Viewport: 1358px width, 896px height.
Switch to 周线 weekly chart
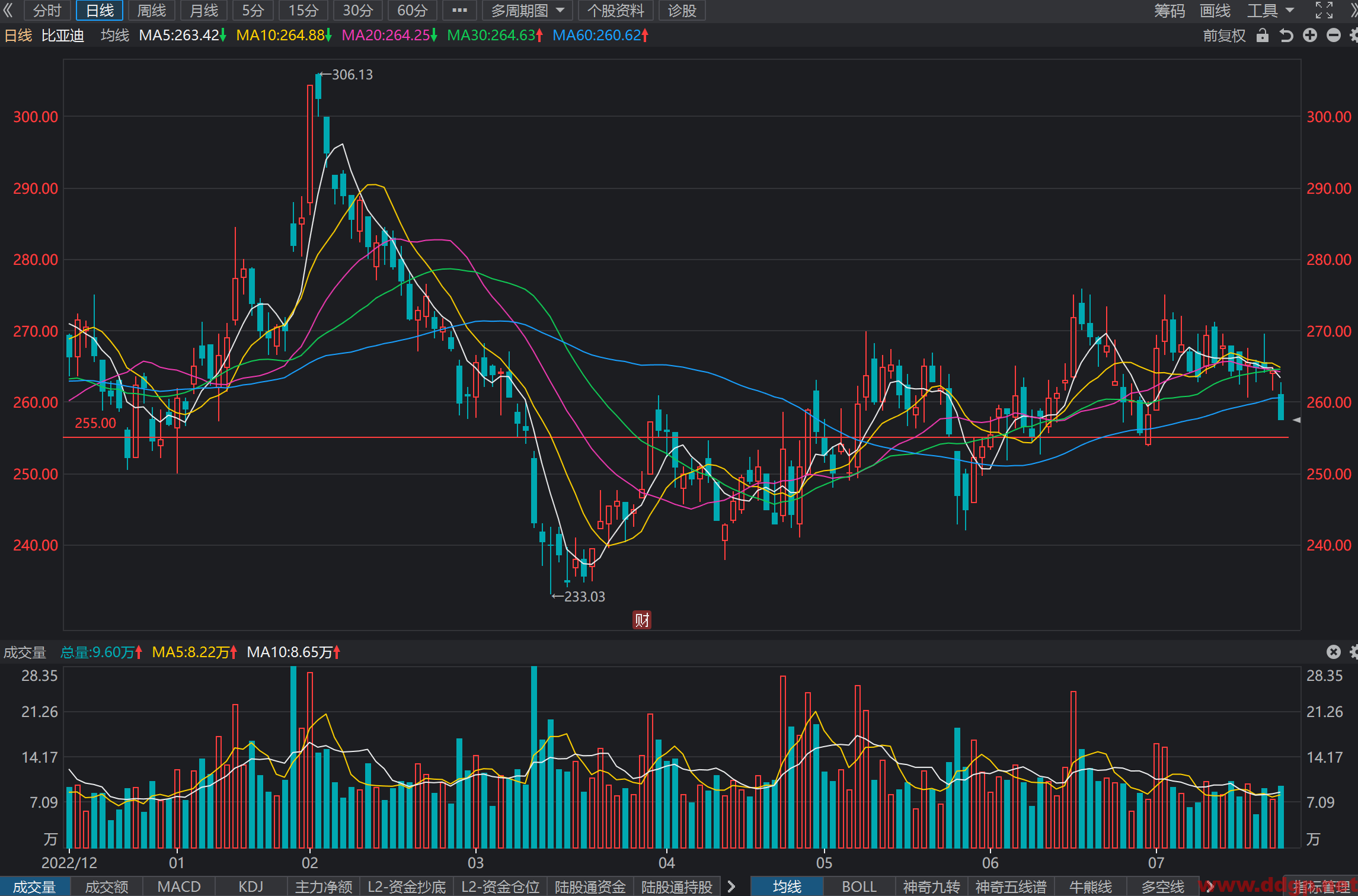click(x=152, y=11)
